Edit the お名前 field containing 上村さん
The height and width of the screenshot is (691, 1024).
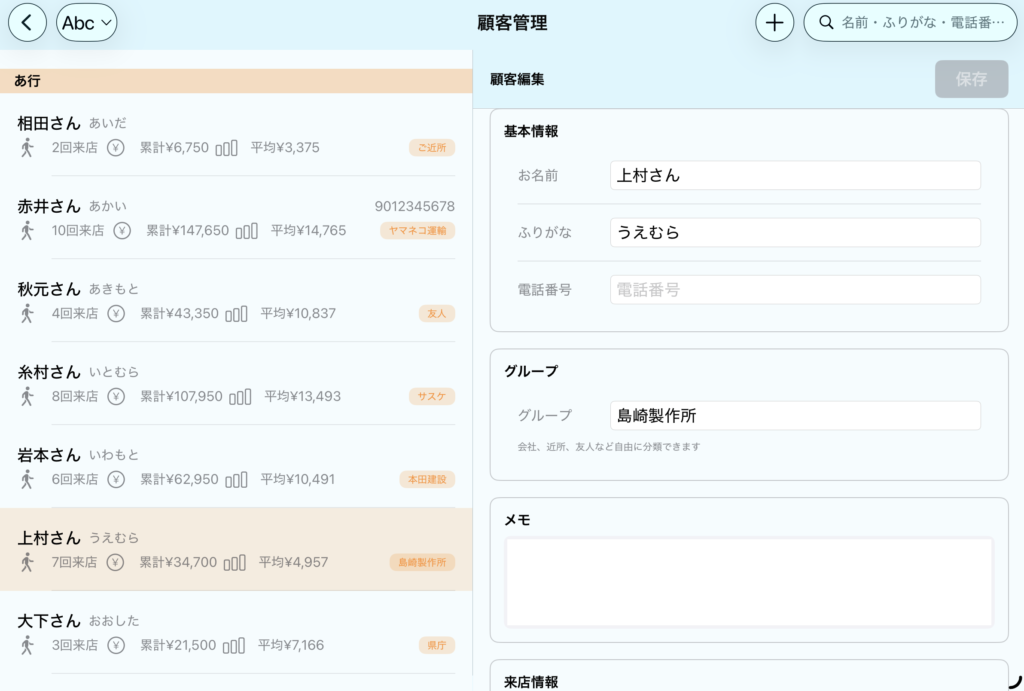click(x=795, y=175)
